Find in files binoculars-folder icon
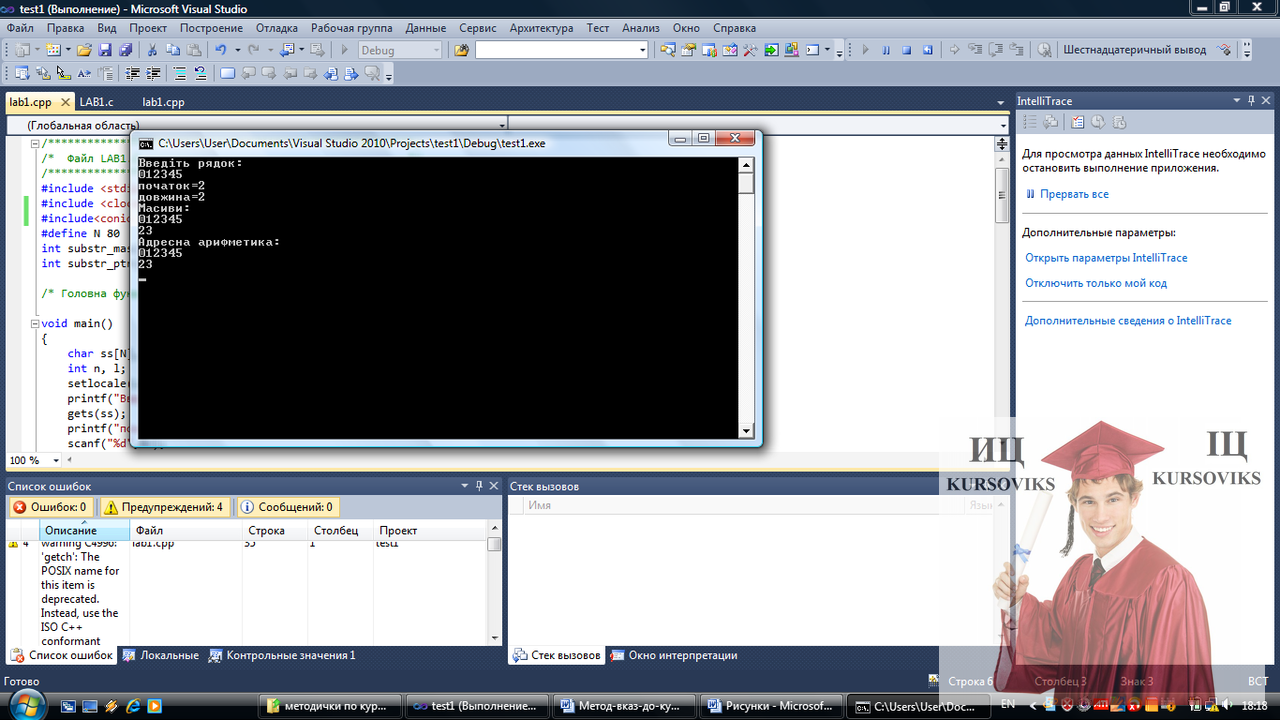The height and width of the screenshot is (720, 1280). point(460,50)
